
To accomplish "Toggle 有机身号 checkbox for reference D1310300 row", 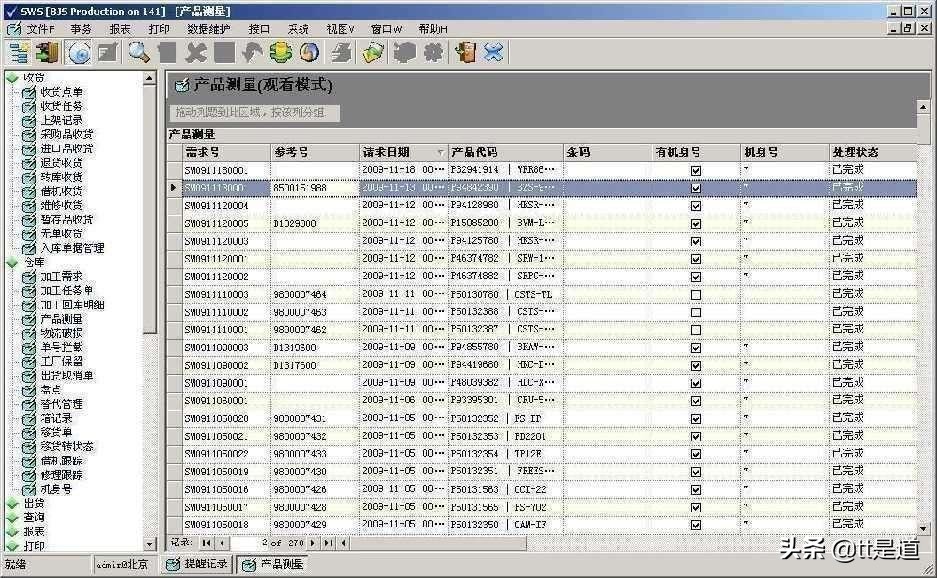I will click(696, 348).
